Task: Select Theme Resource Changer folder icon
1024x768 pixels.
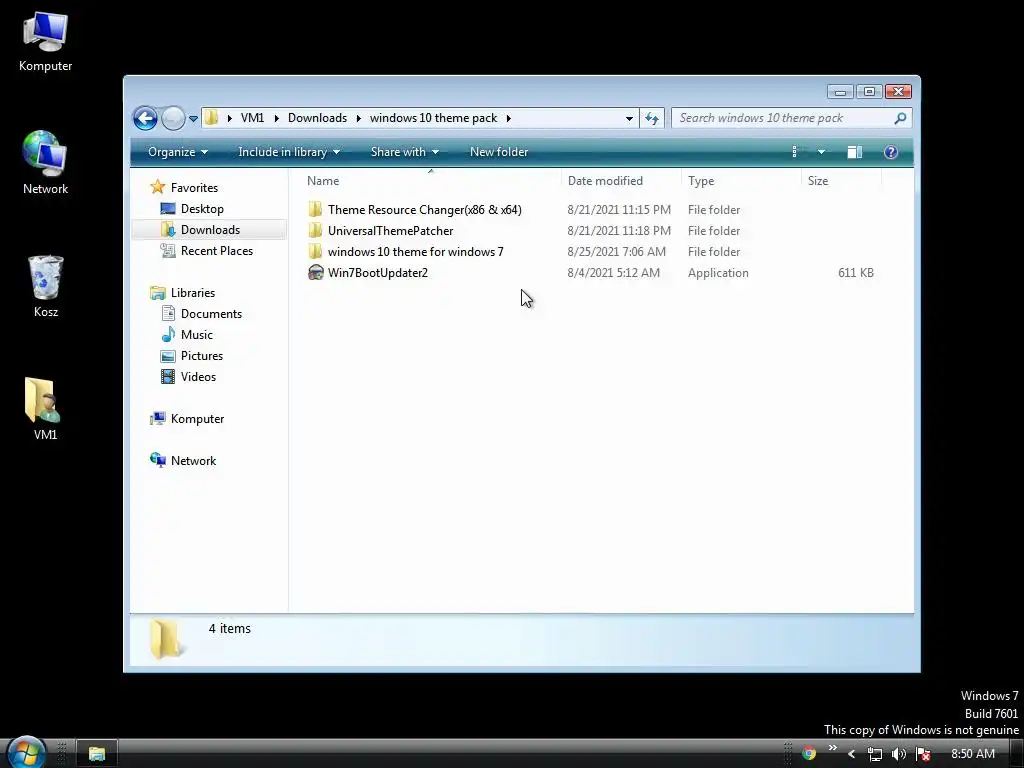Action: point(315,209)
